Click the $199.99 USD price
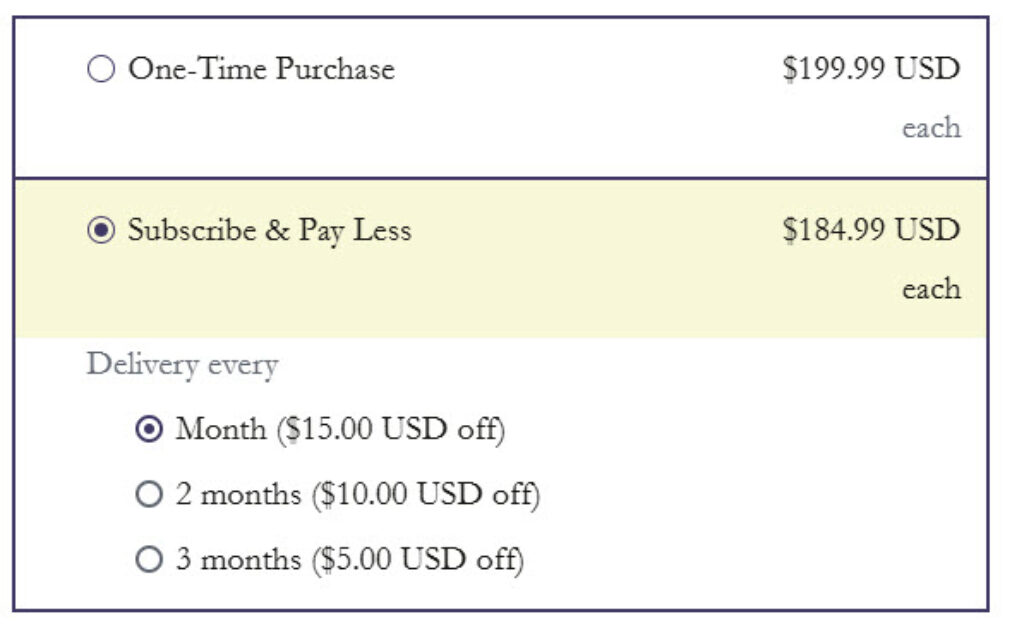The height and width of the screenshot is (626, 1024). (870, 69)
